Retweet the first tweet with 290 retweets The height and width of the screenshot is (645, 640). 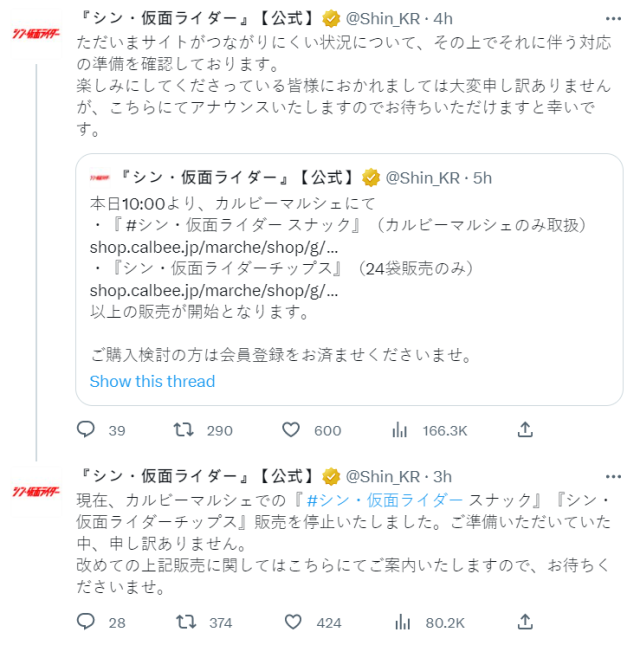pyautogui.click(x=183, y=430)
